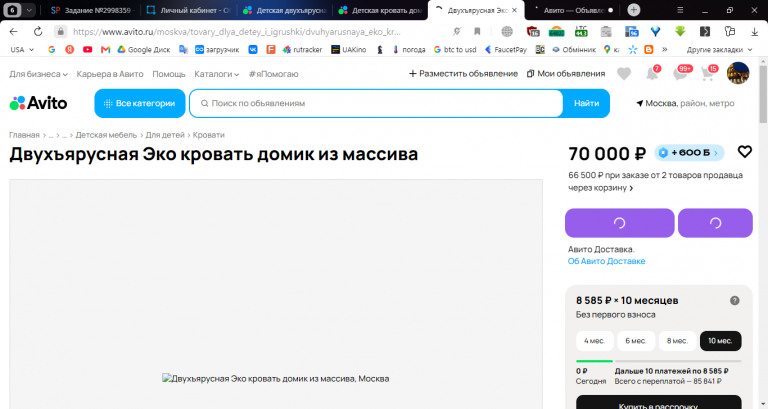
Task: Switch to the Личный кабинет tab
Action: [188, 10]
